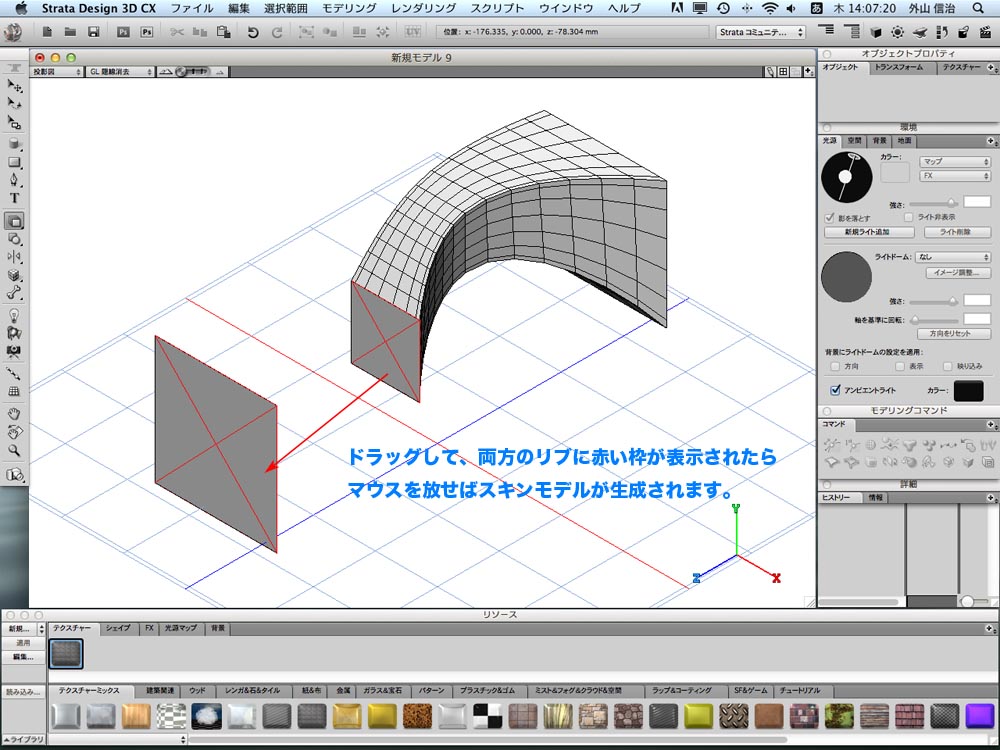Open the ファイル menu
This screenshot has height=750, width=1000.
click(192, 8)
